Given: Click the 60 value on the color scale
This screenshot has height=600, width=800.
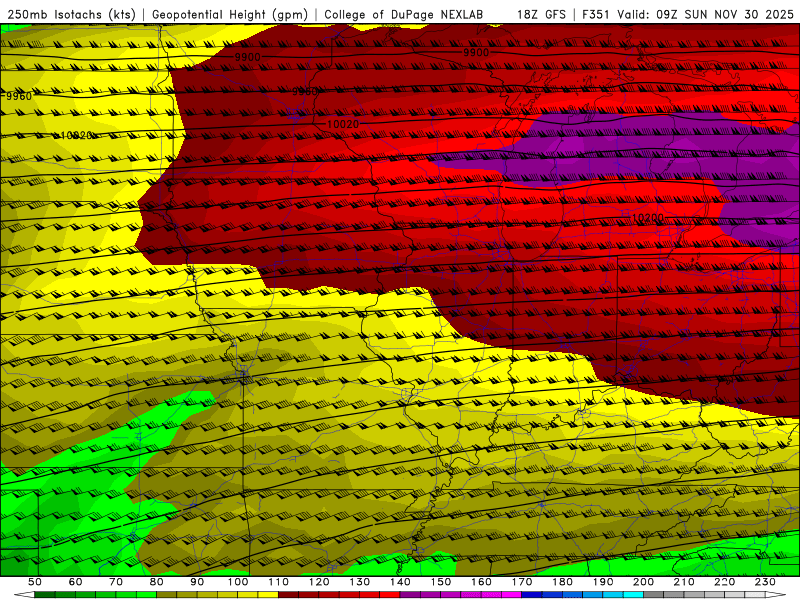Looking at the screenshot, I should 75,582.
